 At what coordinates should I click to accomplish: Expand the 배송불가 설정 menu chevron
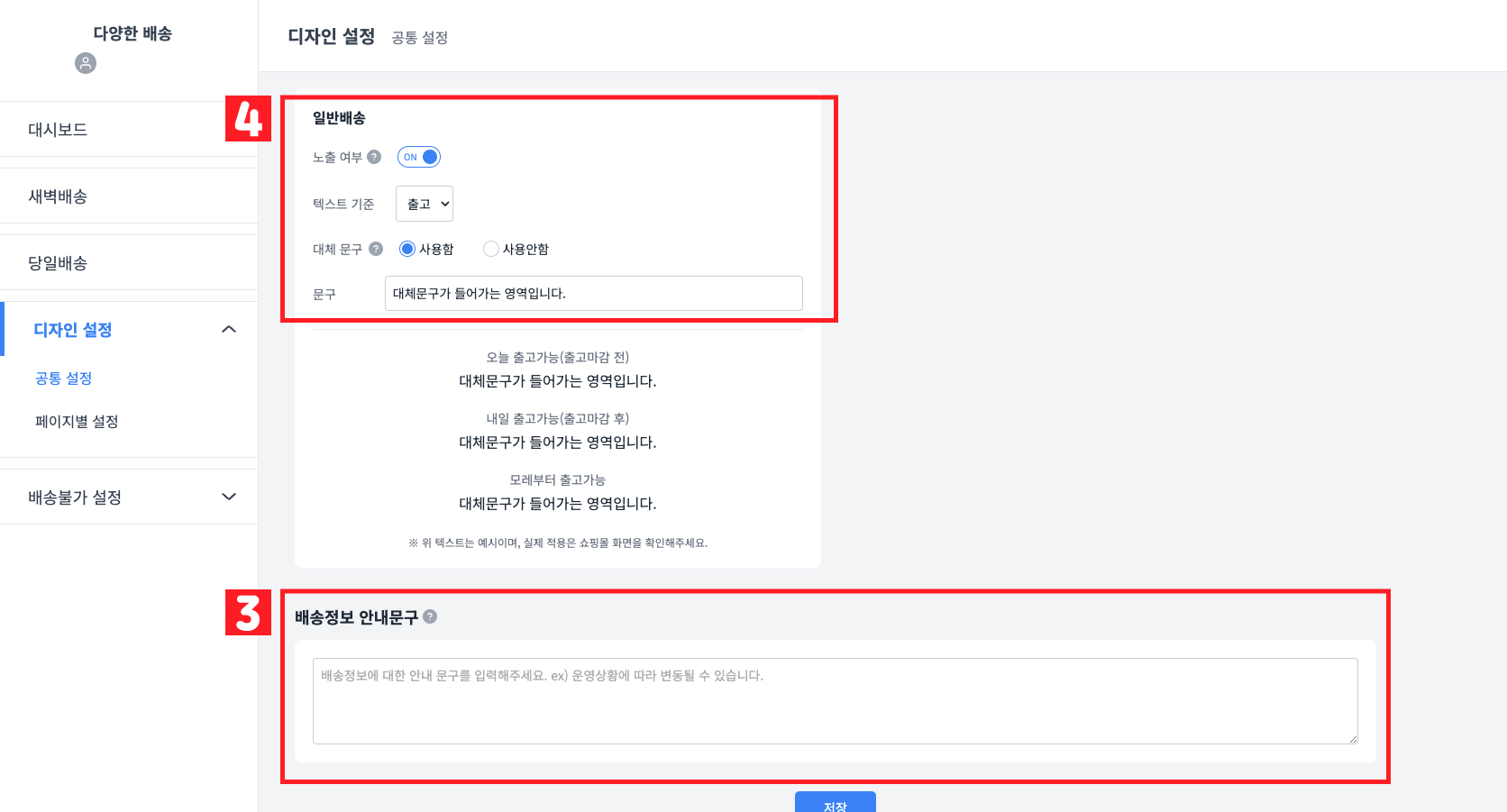tap(229, 497)
